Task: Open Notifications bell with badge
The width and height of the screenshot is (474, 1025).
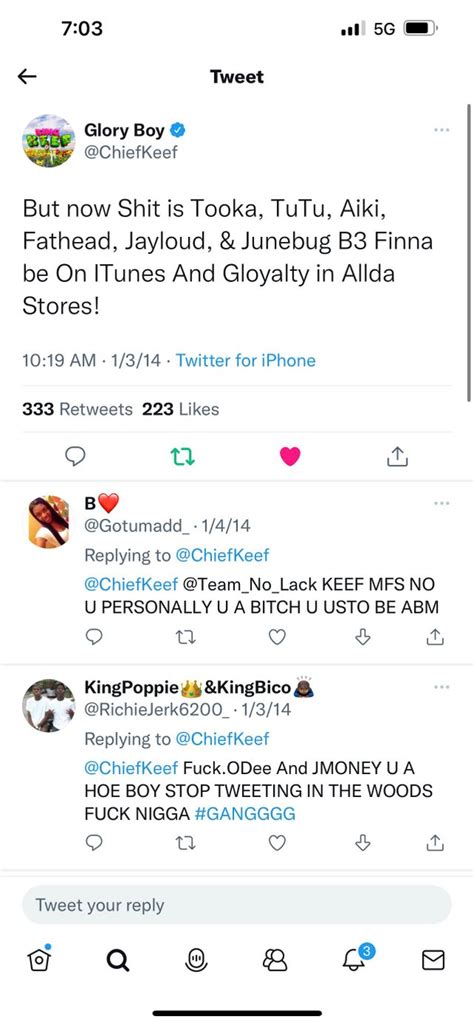Action: click(356, 958)
